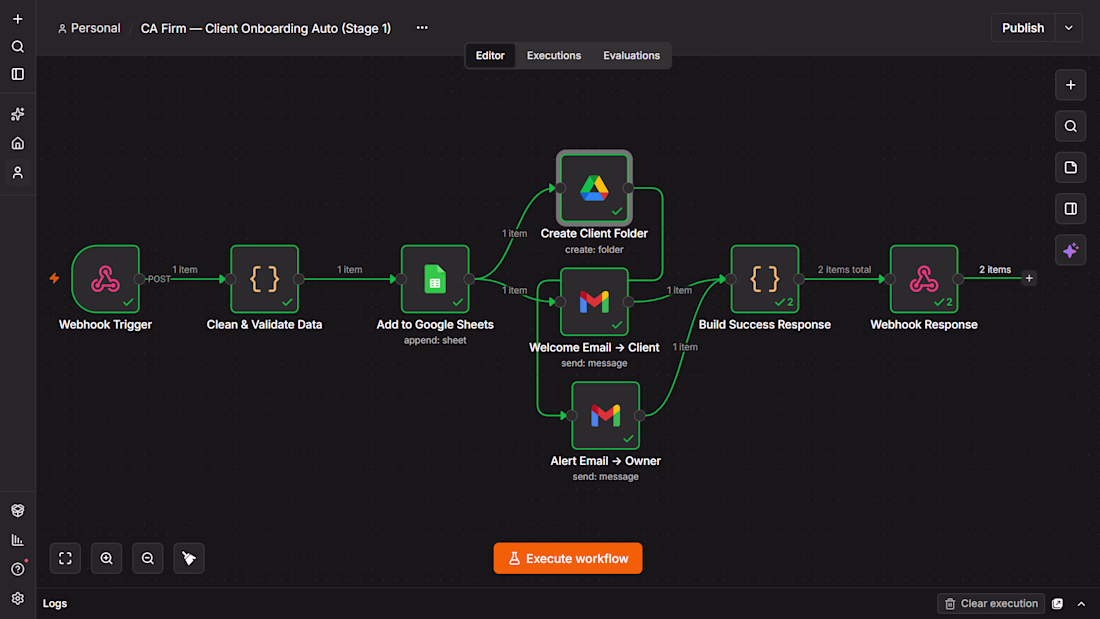Click the AI assistant sparkle icon in the right panel

click(x=1071, y=251)
